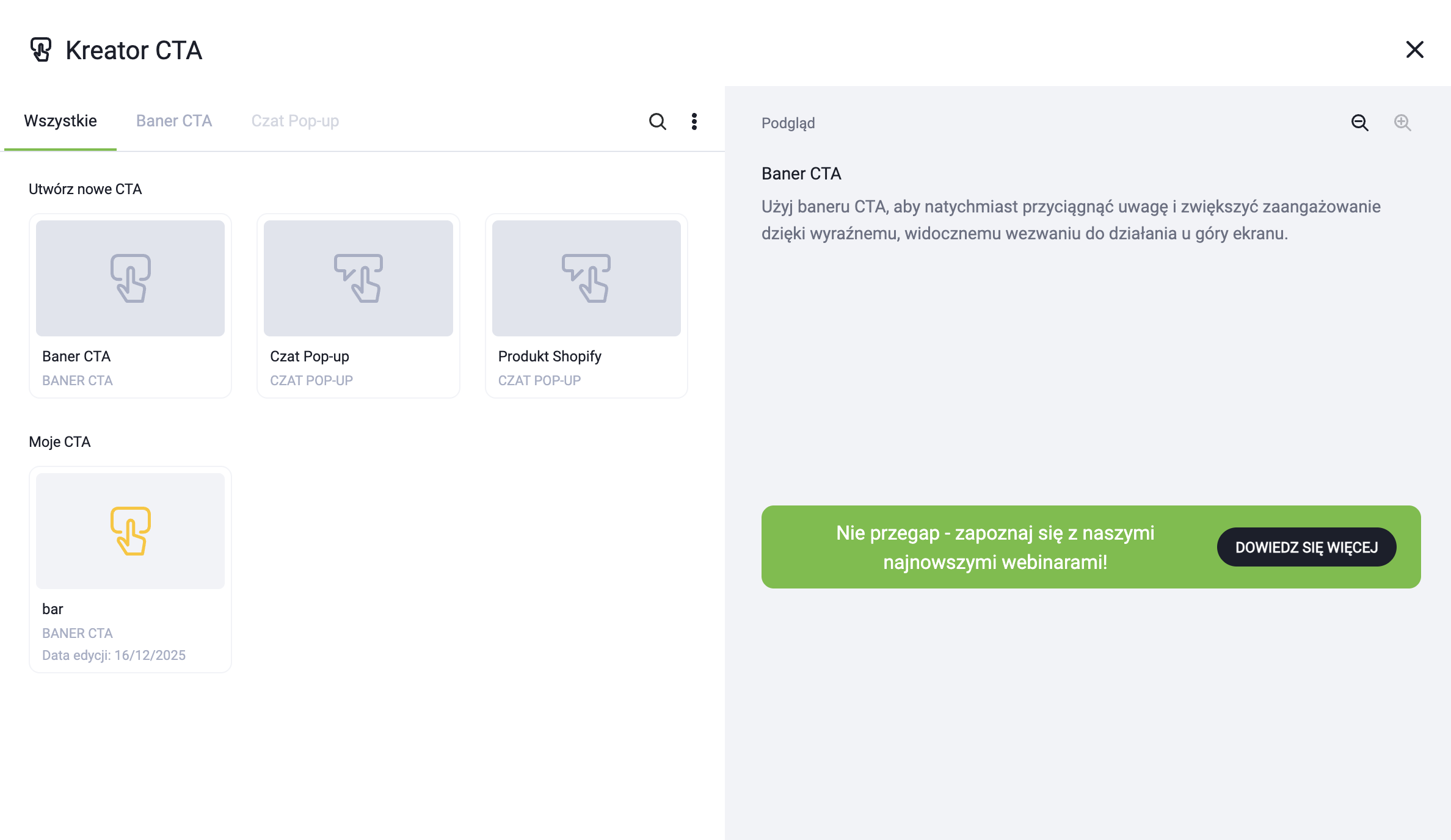Viewport: 1451px width, 840px height.
Task: Click the search magnifier icon
Action: (x=657, y=121)
